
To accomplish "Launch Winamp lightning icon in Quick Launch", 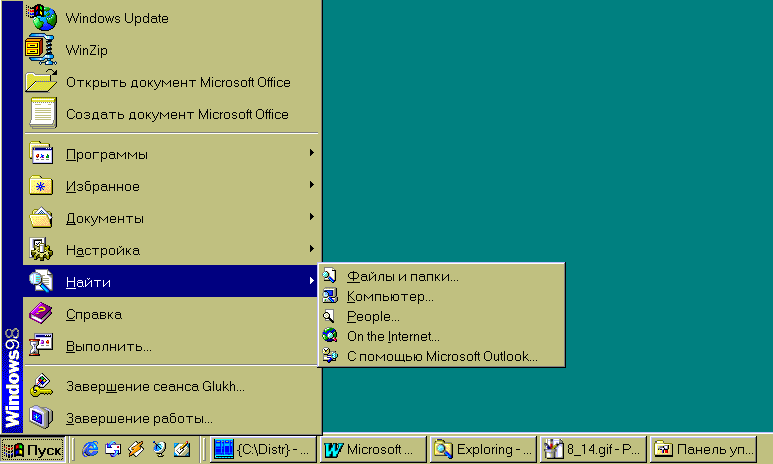I will click(136, 449).
